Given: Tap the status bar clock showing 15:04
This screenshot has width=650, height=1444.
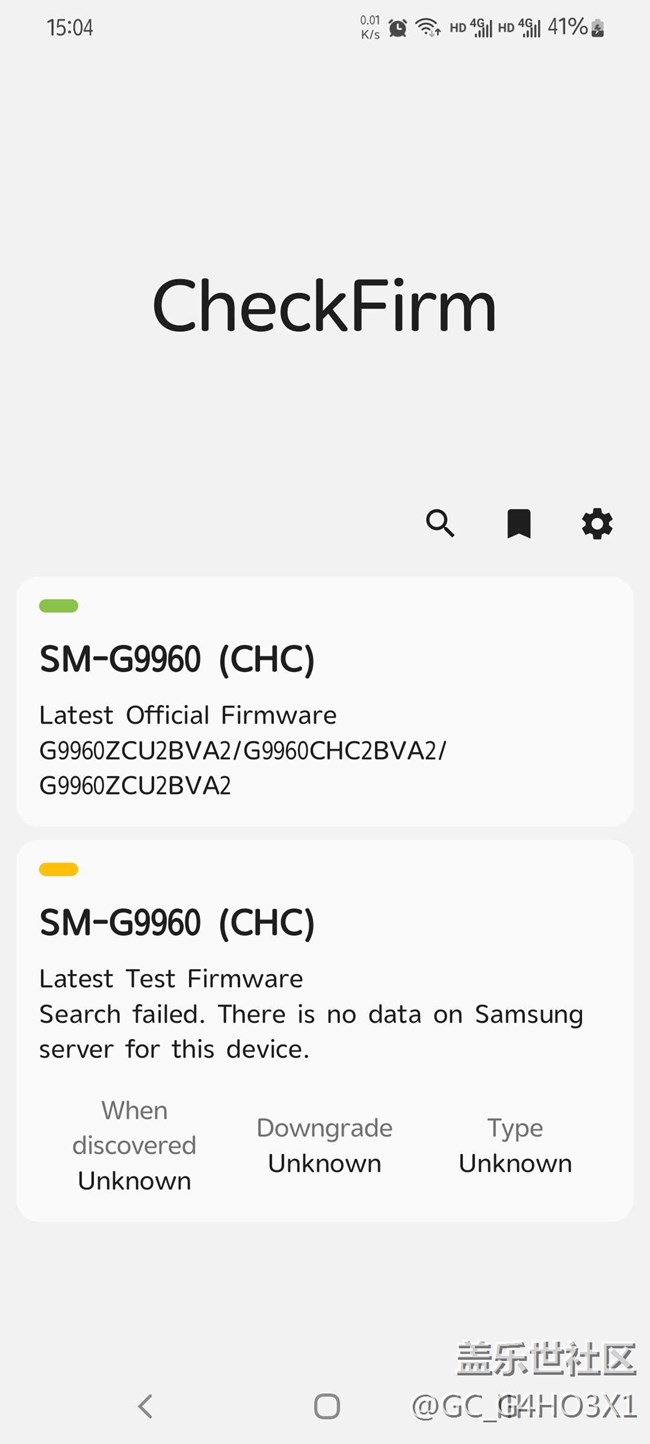Looking at the screenshot, I should (x=69, y=28).
